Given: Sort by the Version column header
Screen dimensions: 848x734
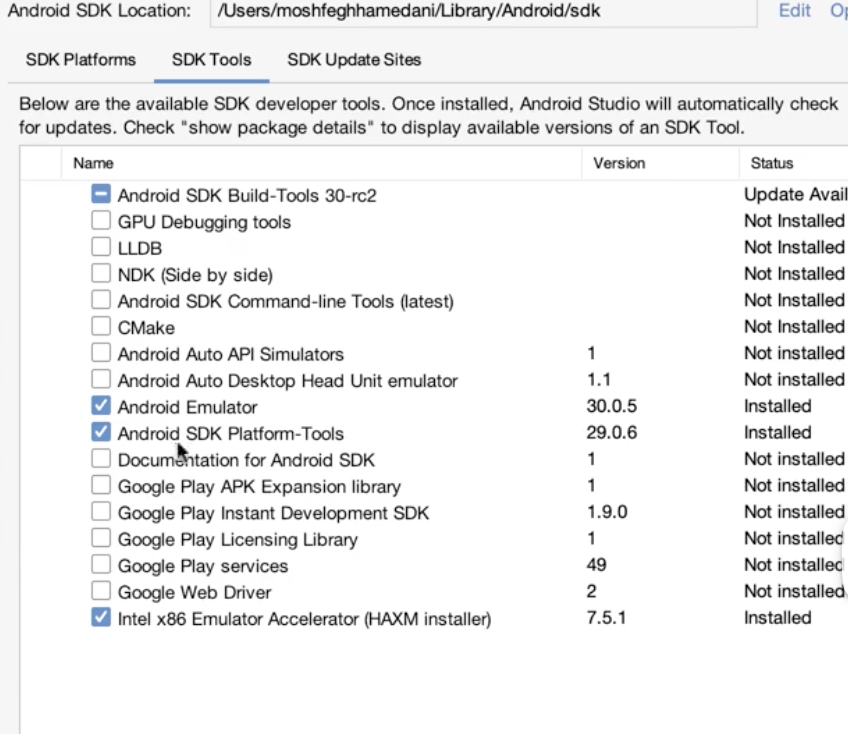Looking at the screenshot, I should tap(660, 163).
